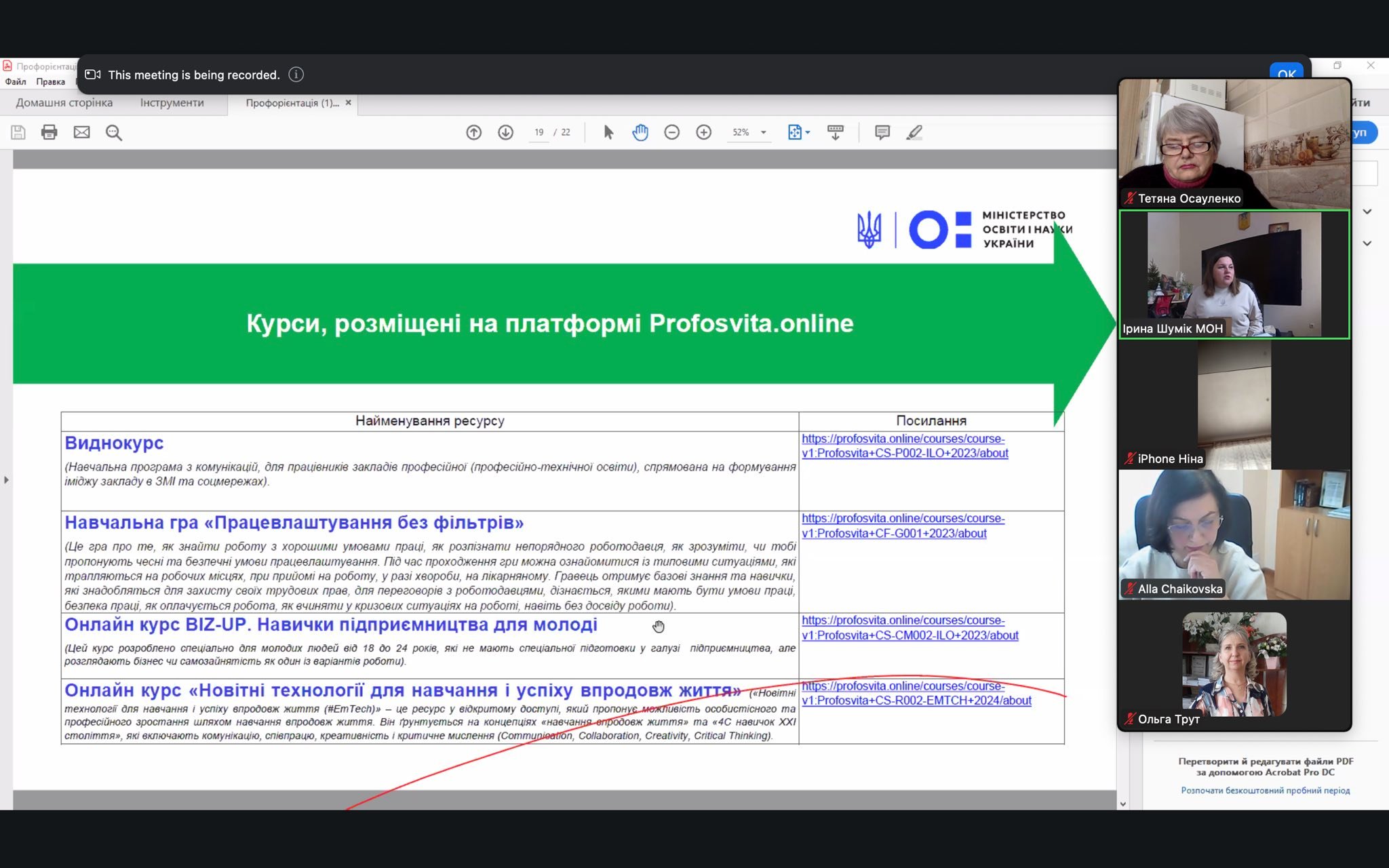Add a sticky note comment

click(882, 132)
